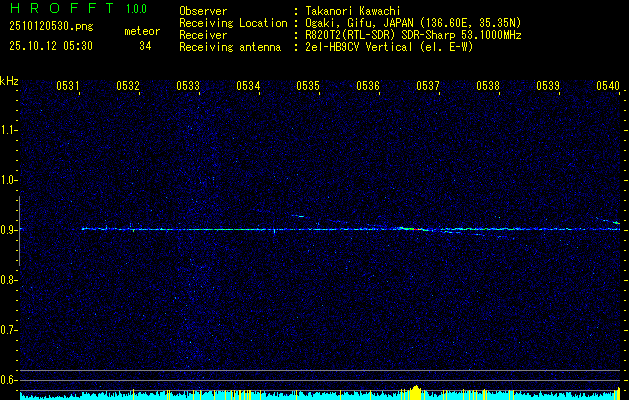Click the Receiver field label
The width and height of the screenshot is (629, 400).
pos(203,35)
